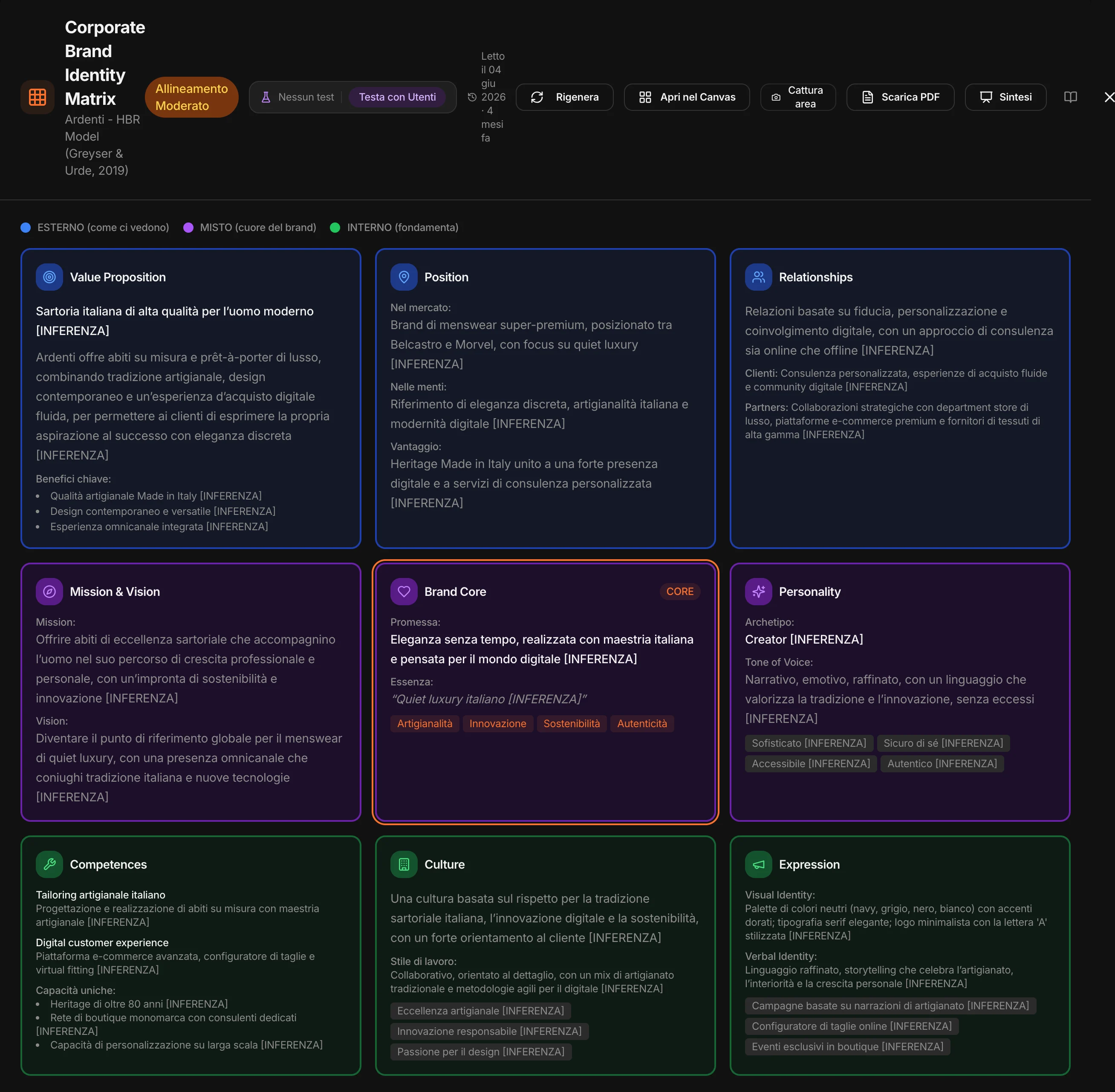Open the Sintesi summary

[1005, 97]
